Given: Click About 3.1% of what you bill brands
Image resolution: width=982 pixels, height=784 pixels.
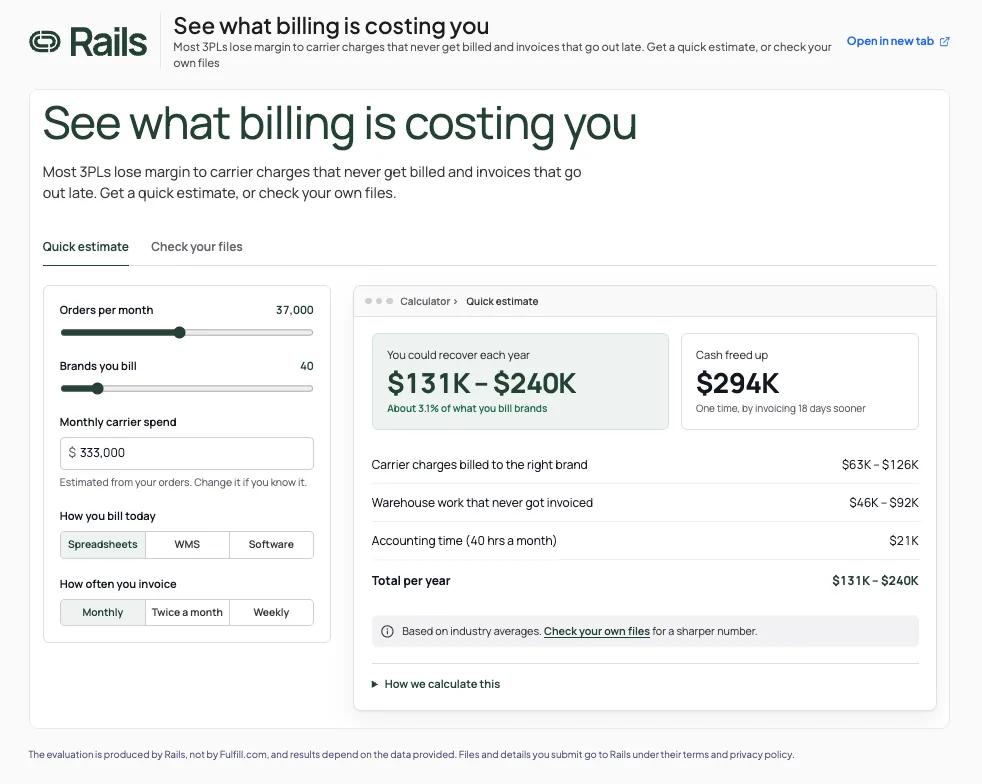Looking at the screenshot, I should tap(467, 408).
